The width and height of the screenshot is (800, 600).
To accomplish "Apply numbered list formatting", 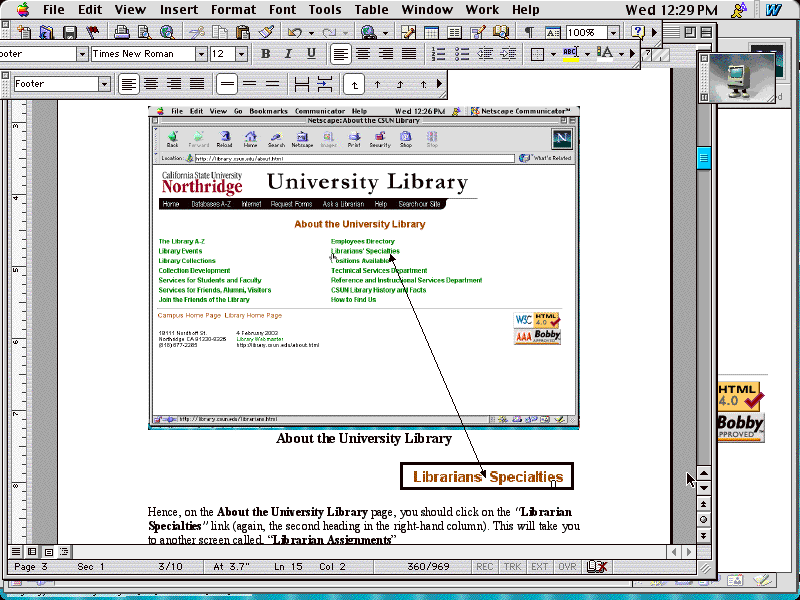I will click(438, 54).
